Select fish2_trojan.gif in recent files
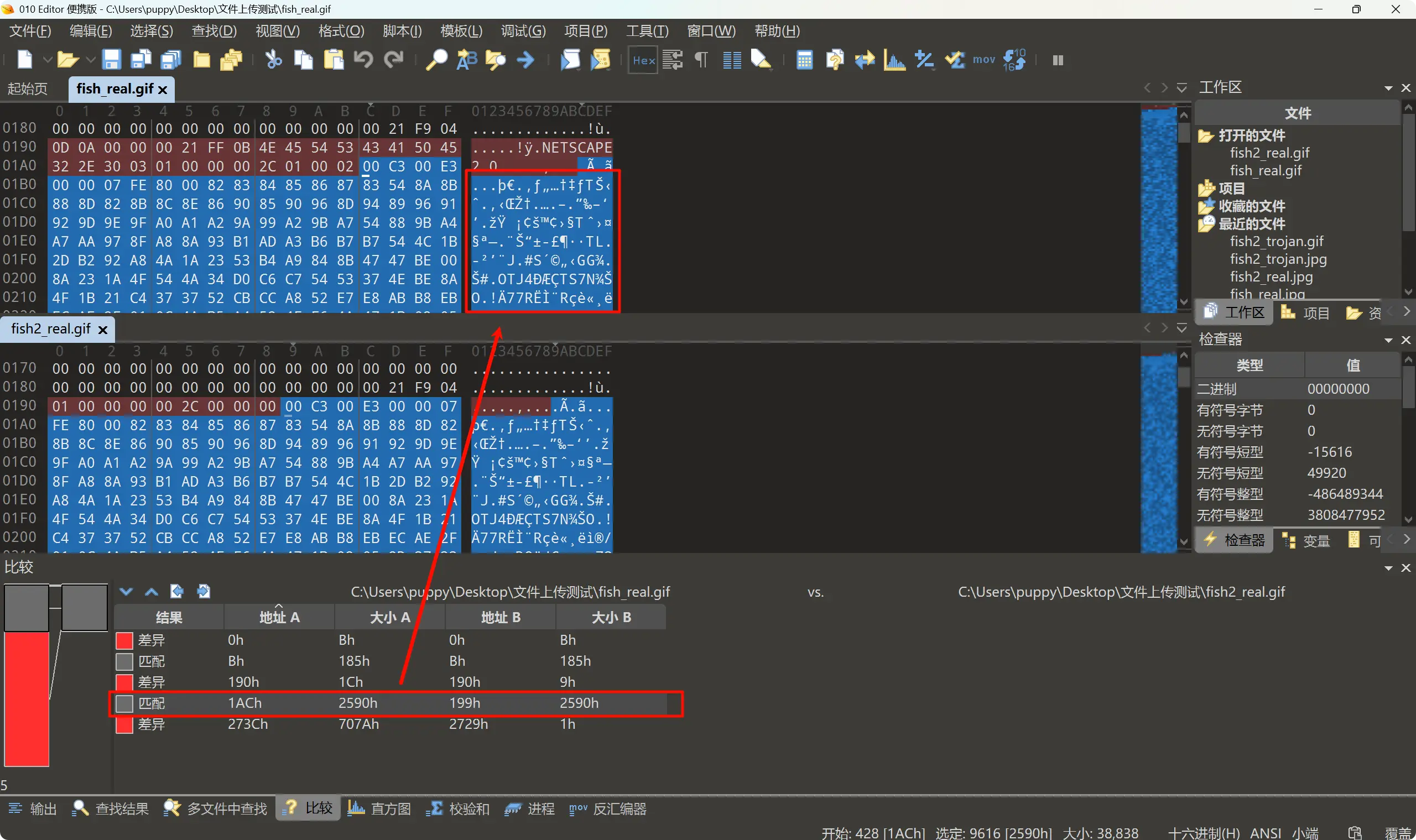This screenshot has height=840, width=1416. [x=1276, y=241]
